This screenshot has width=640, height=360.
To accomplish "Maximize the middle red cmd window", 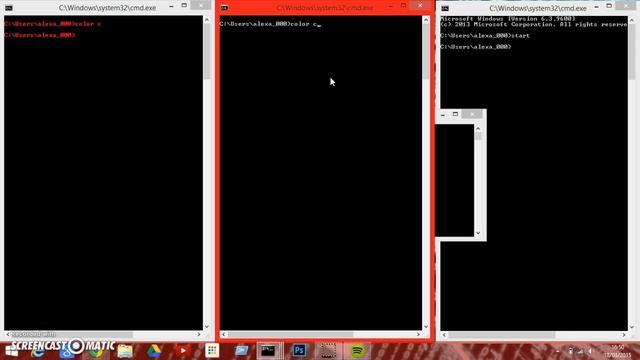I will click(403, 6).
